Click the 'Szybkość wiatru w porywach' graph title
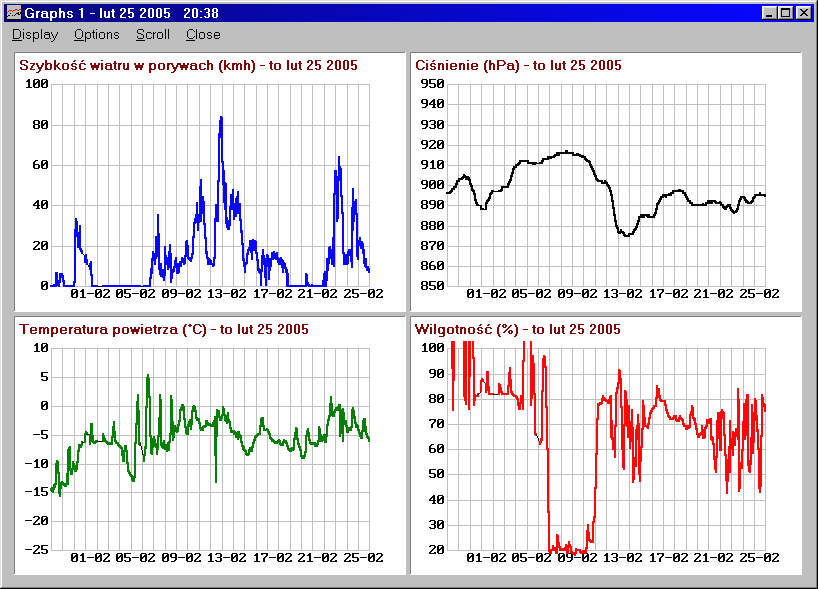This screenshot has height=589, width=818. coord(188,65)
